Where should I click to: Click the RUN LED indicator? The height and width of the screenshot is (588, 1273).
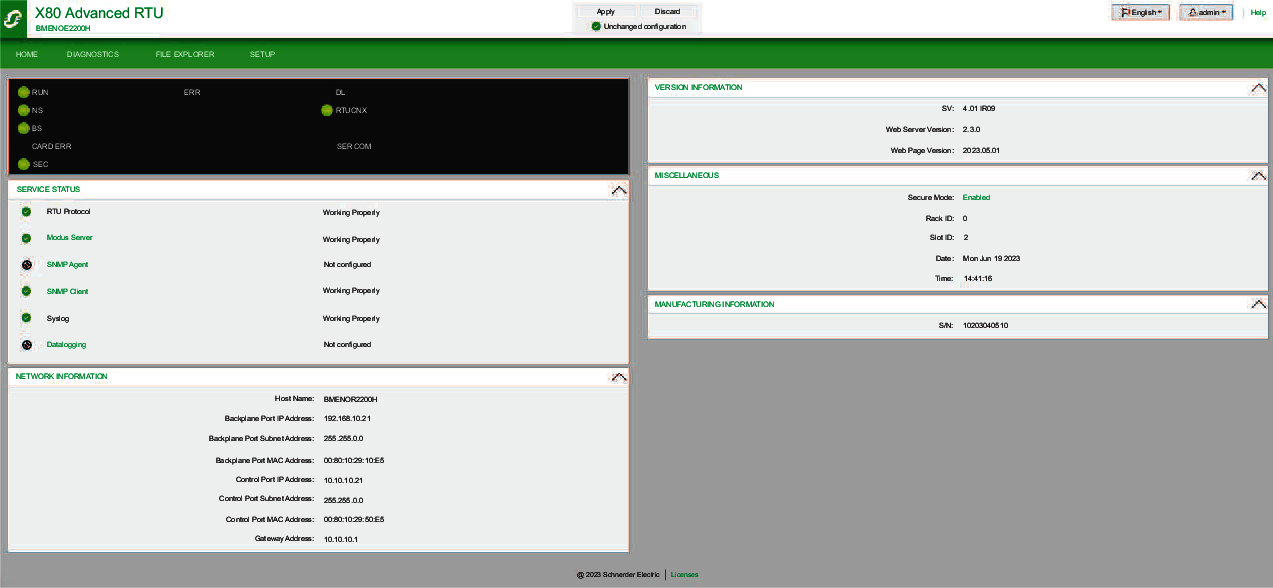point(24,92)
